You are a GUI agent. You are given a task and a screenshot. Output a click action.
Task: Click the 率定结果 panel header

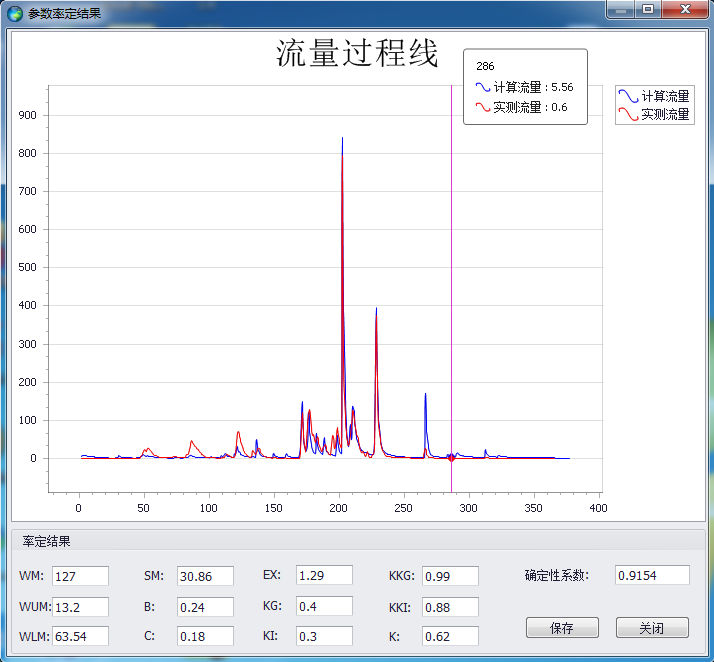click(46, 541)
